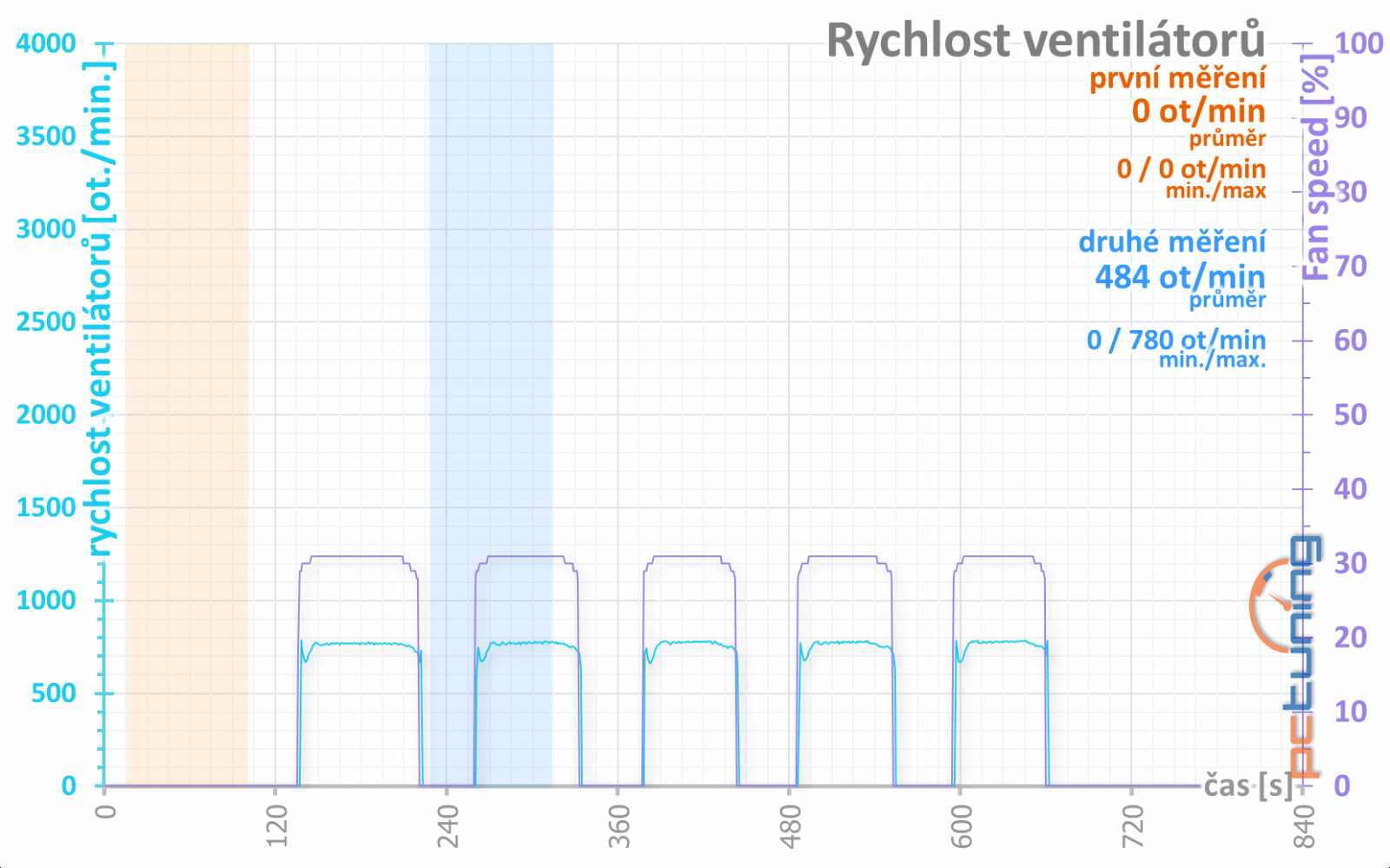Click the blue 'min./max.' label
Viewport: 1390px width, 868px height.
click(1212, 360)
